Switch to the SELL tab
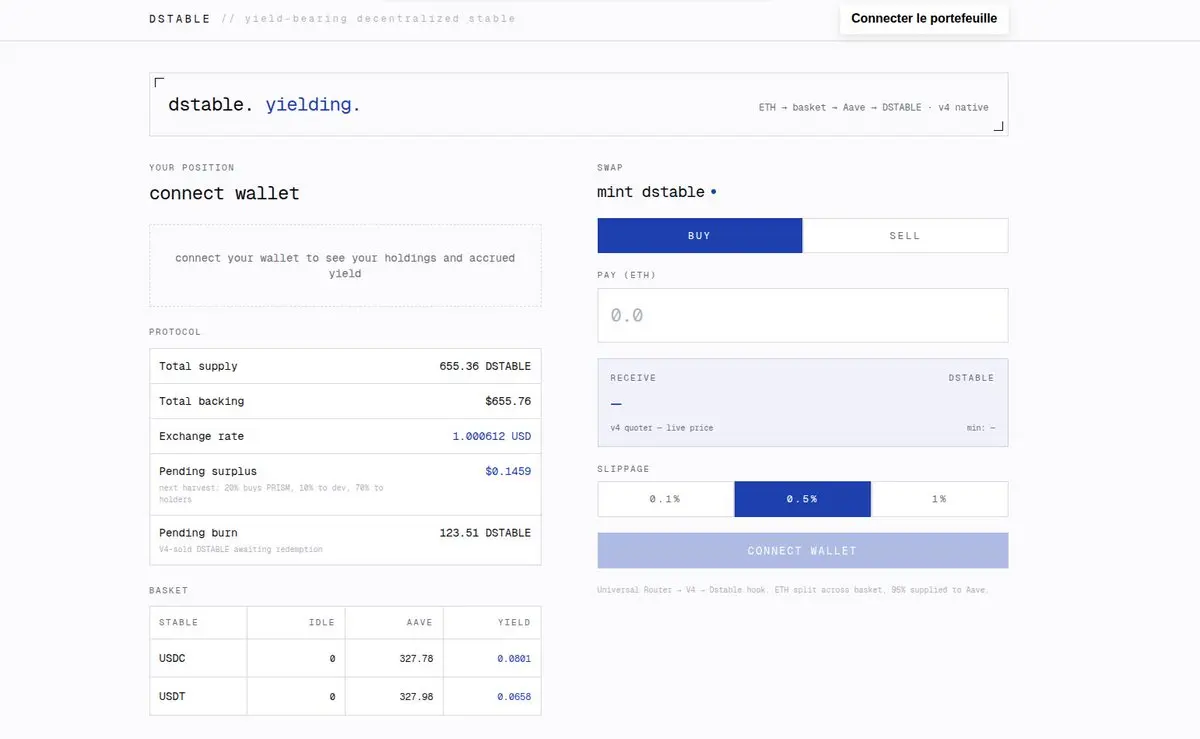 point(905,236)
